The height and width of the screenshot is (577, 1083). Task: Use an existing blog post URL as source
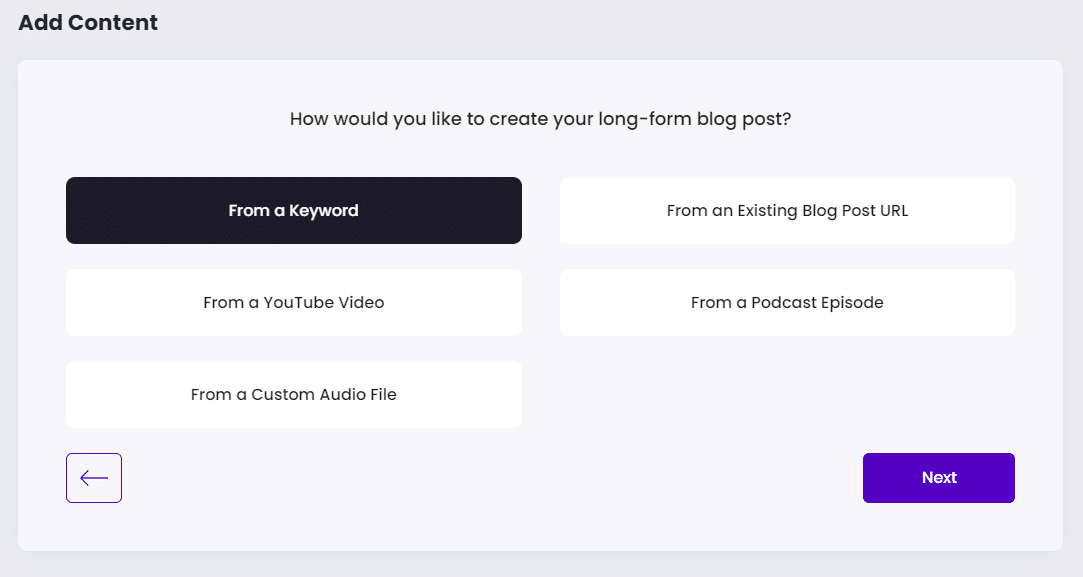pos(787,210)
